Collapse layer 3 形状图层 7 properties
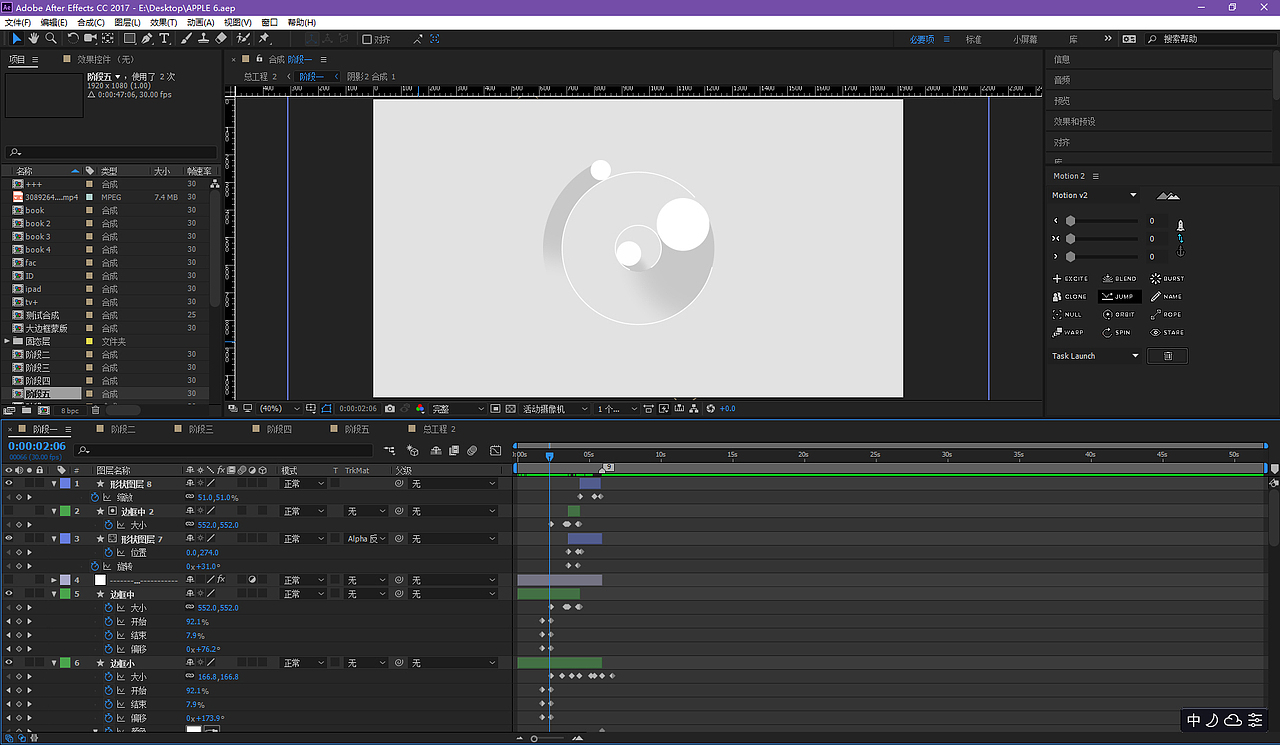Image resolution: width=1280 pixels, height=745 pixels. (x=54, y=539)
